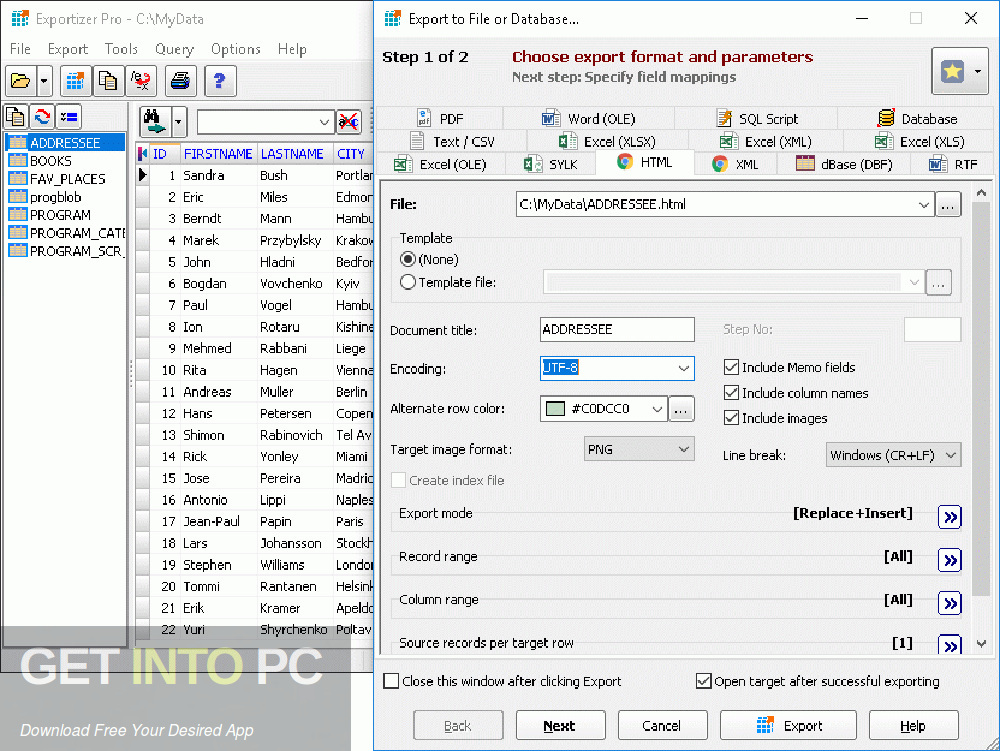Click the Help button in export dialog

913,725
